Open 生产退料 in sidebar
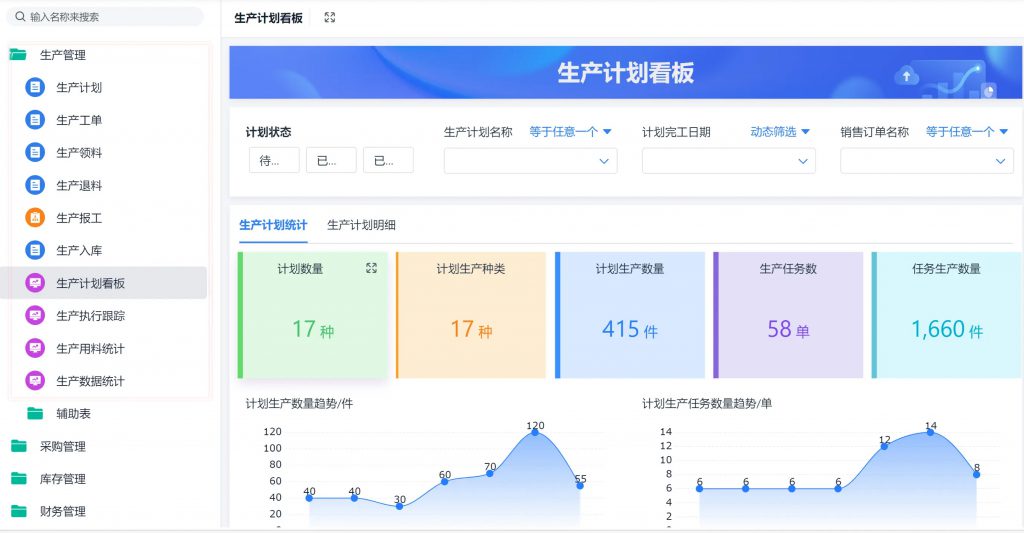The height and width of the screenshot is (533, 1024). click(79, 186)
